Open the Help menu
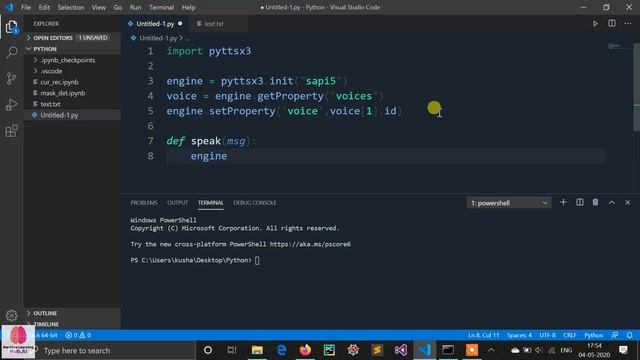 click(188, 7)
